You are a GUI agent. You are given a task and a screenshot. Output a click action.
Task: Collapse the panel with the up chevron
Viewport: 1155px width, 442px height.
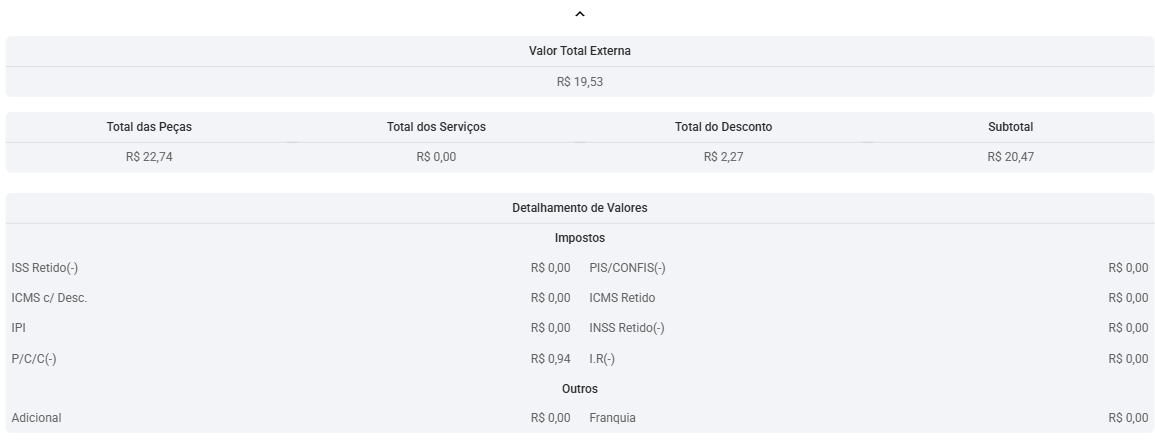tap(580, 14)
